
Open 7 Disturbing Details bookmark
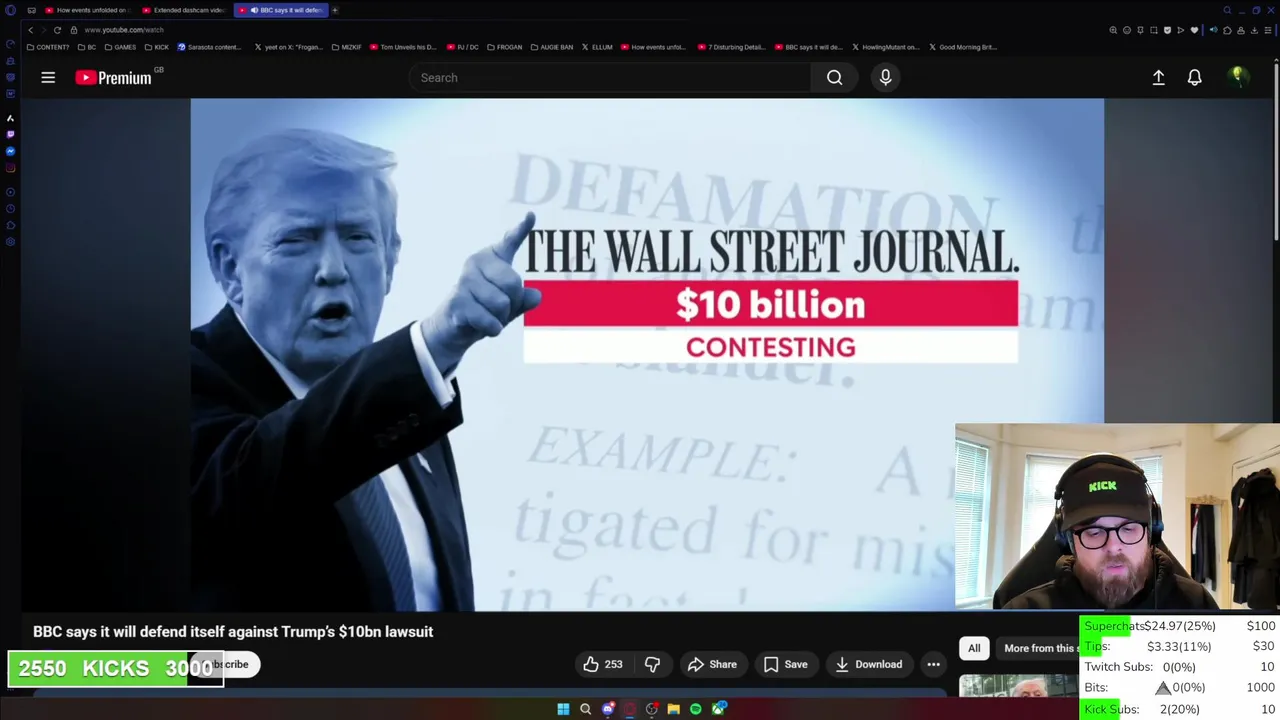[x=731, y=47]
